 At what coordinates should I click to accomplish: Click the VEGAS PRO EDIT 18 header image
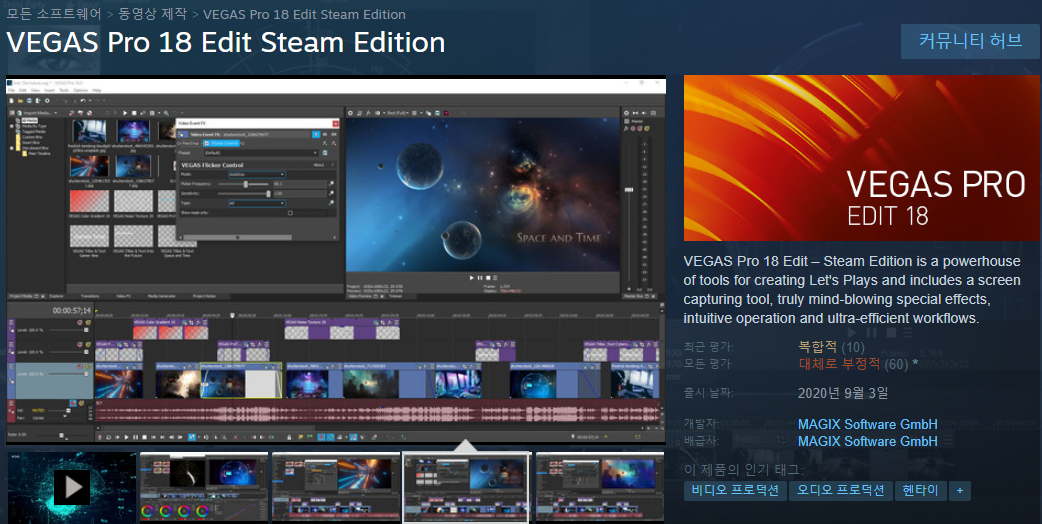[861, 158]
